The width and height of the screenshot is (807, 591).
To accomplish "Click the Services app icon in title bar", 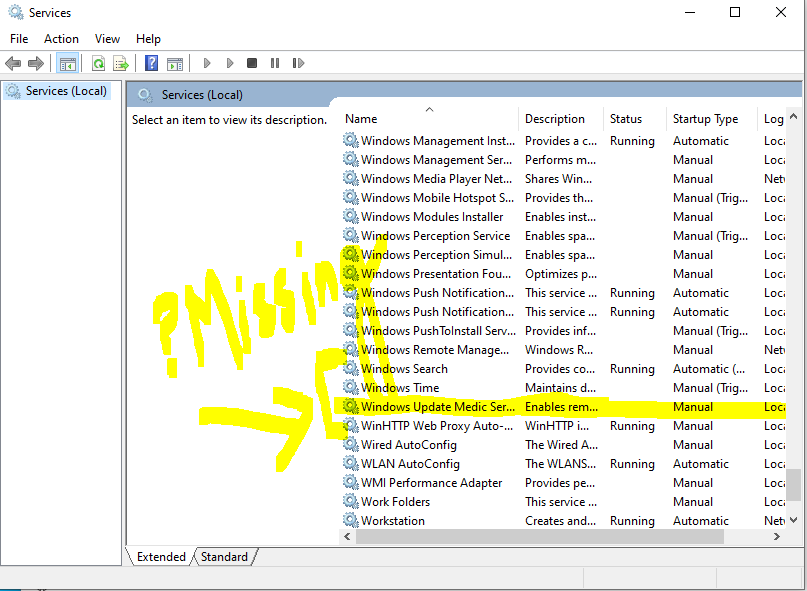I will click(16, 12).
